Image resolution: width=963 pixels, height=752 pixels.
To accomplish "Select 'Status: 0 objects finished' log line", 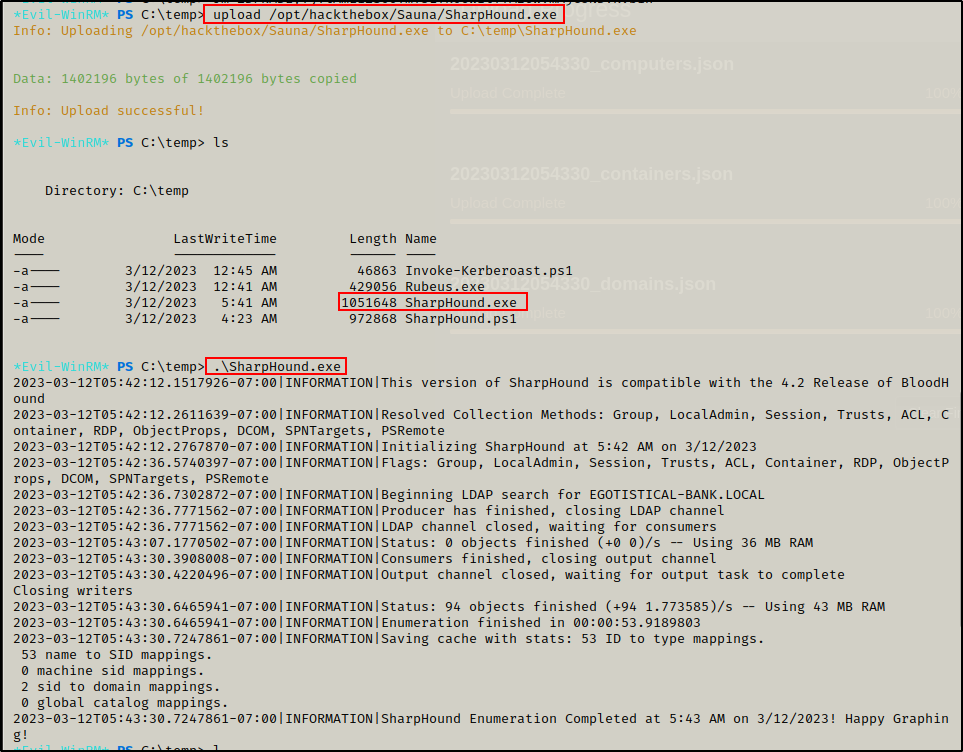I will coord(413,542).
